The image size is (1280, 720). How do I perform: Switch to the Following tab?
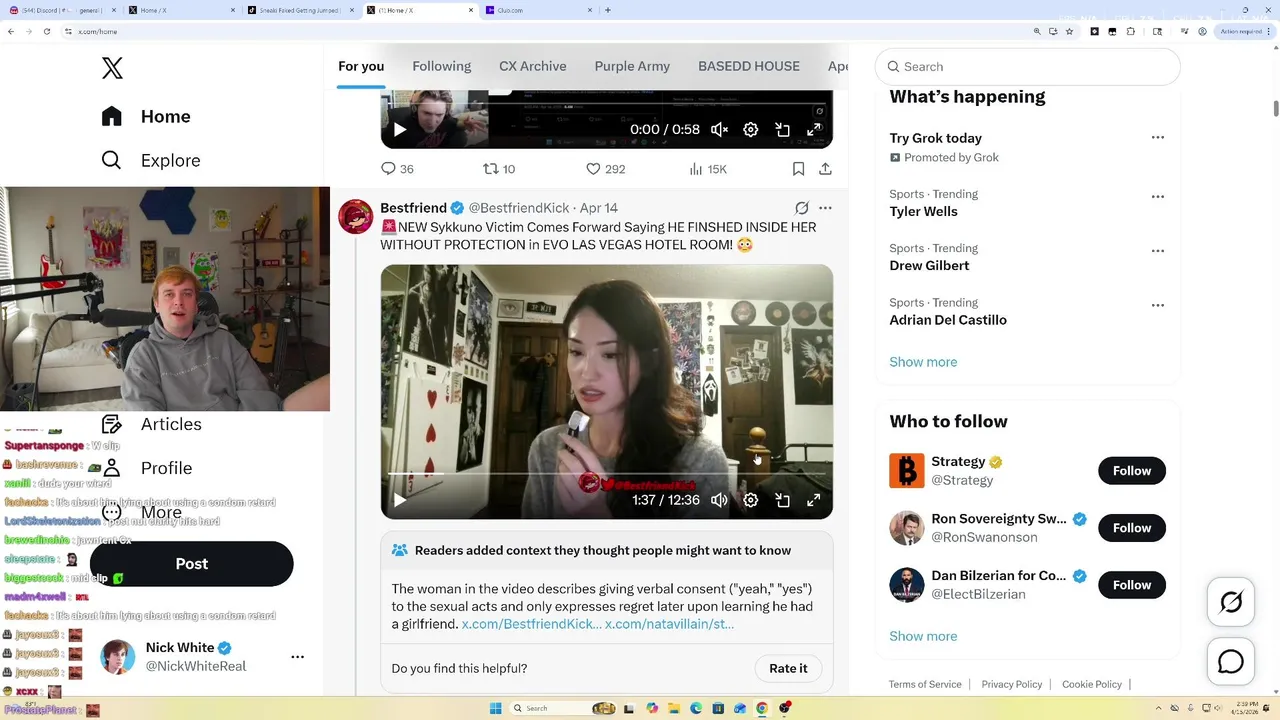click(441, 66)
